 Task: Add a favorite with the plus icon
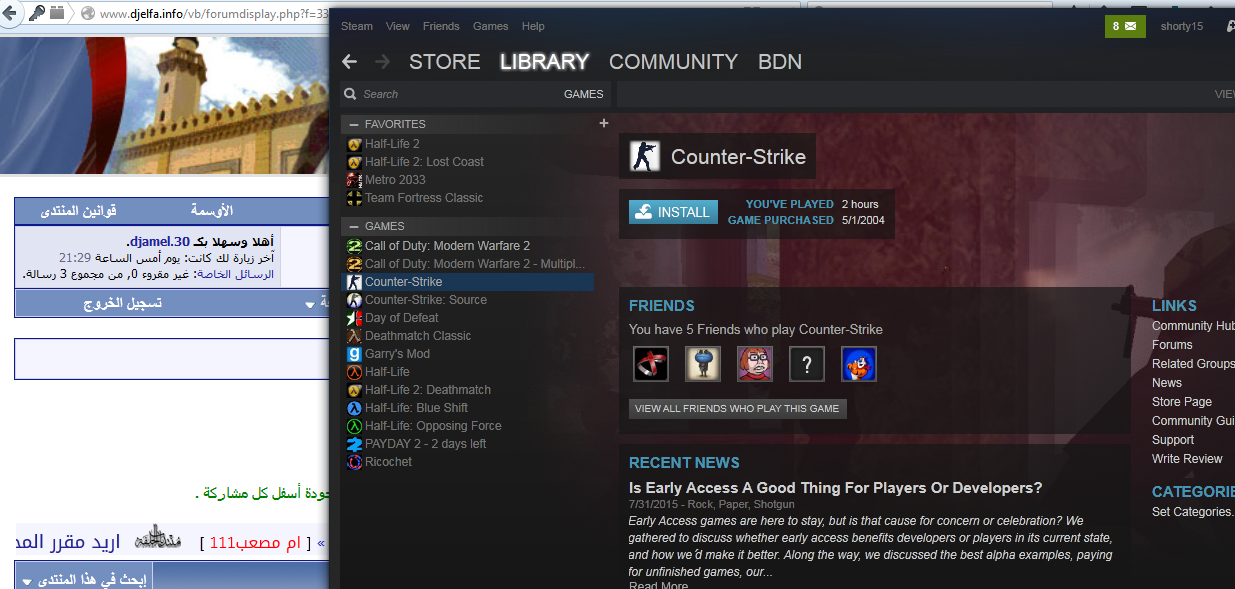pos(603,124)
